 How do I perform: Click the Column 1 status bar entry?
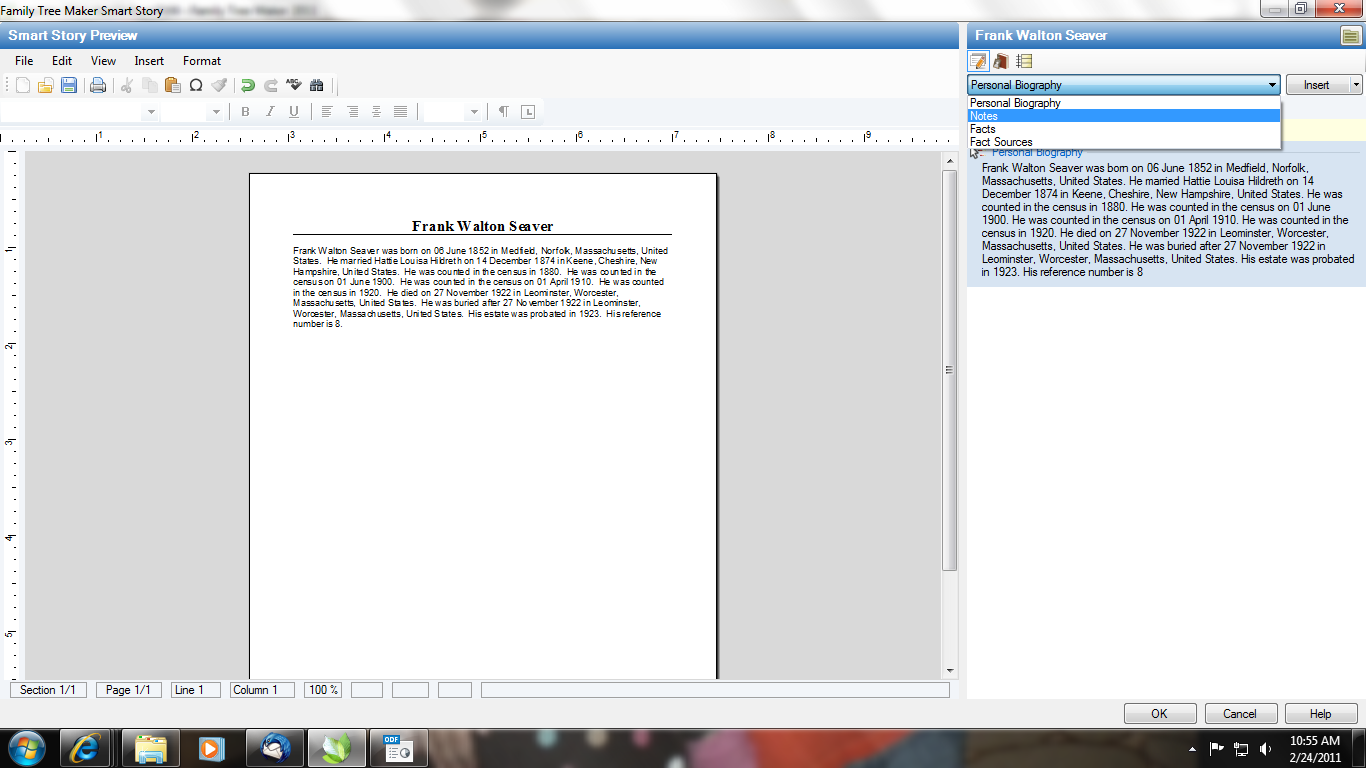coord(262,690)
